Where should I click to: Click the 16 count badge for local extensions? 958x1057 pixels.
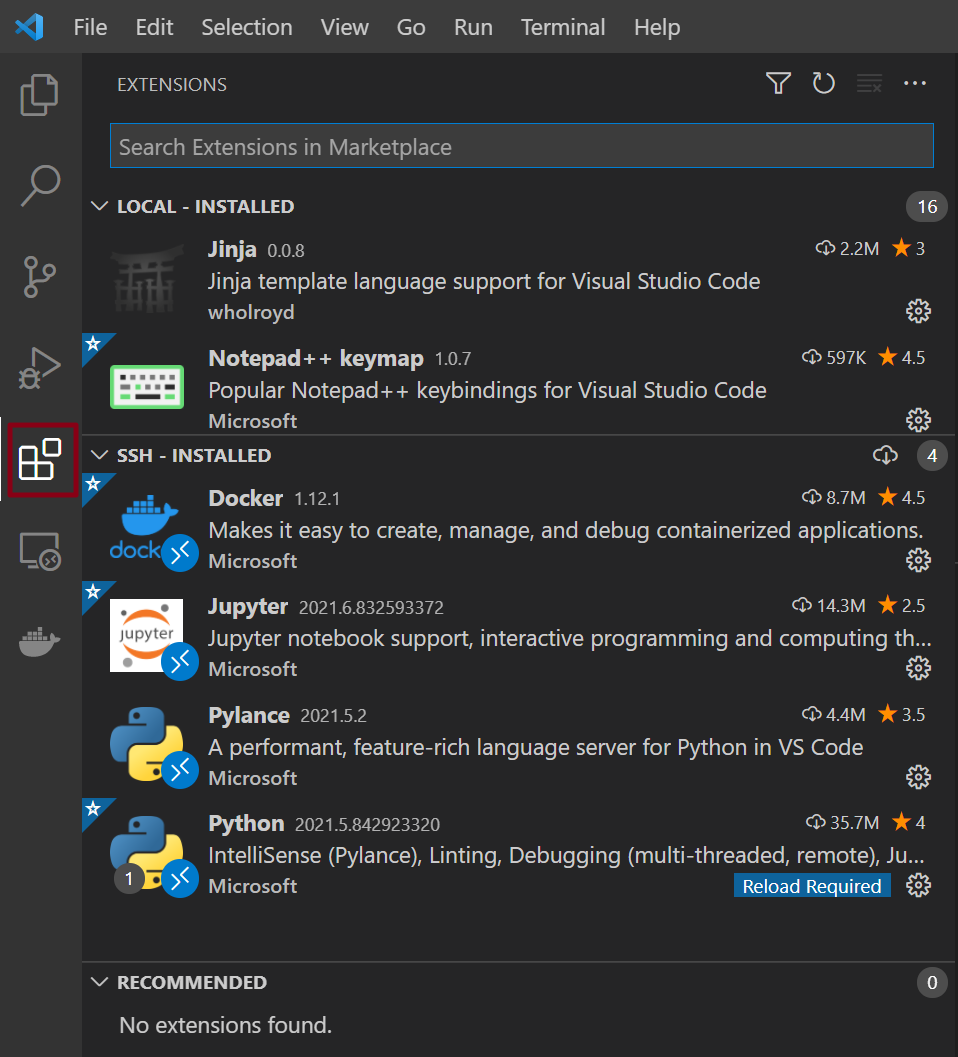[x=927, y=206]
